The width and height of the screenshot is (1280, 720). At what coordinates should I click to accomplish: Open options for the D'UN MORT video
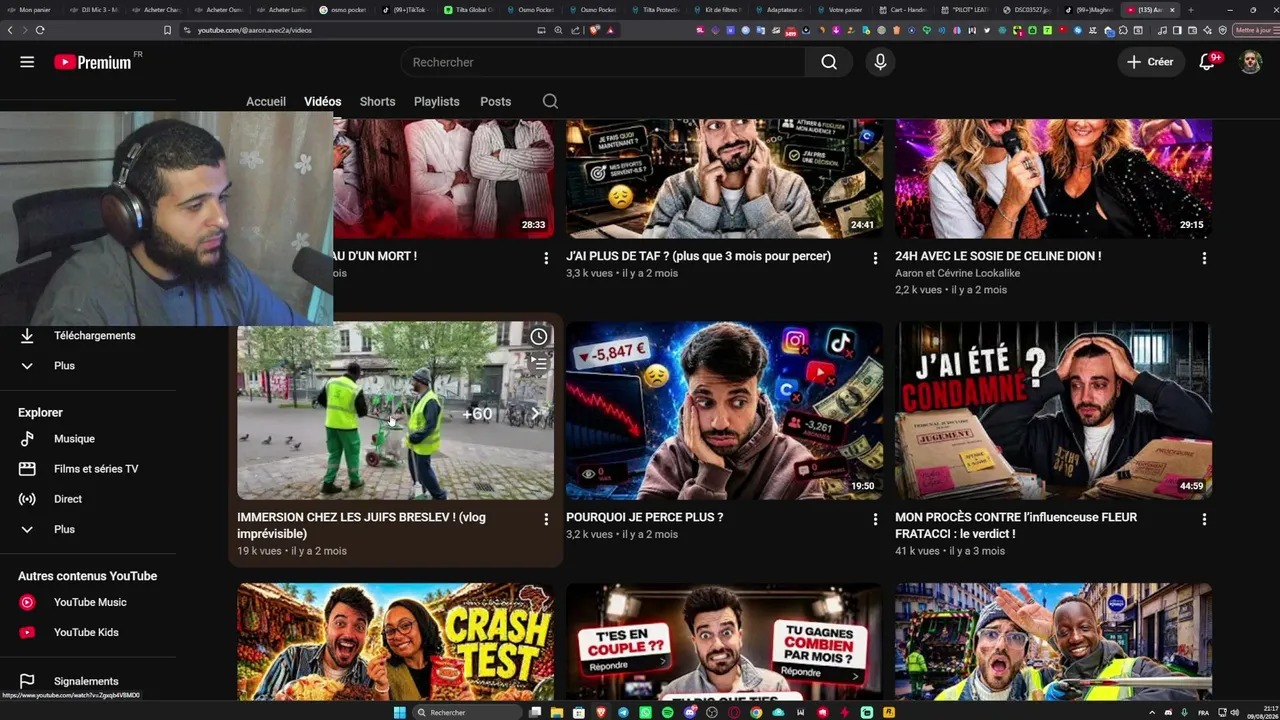[546, 258]
